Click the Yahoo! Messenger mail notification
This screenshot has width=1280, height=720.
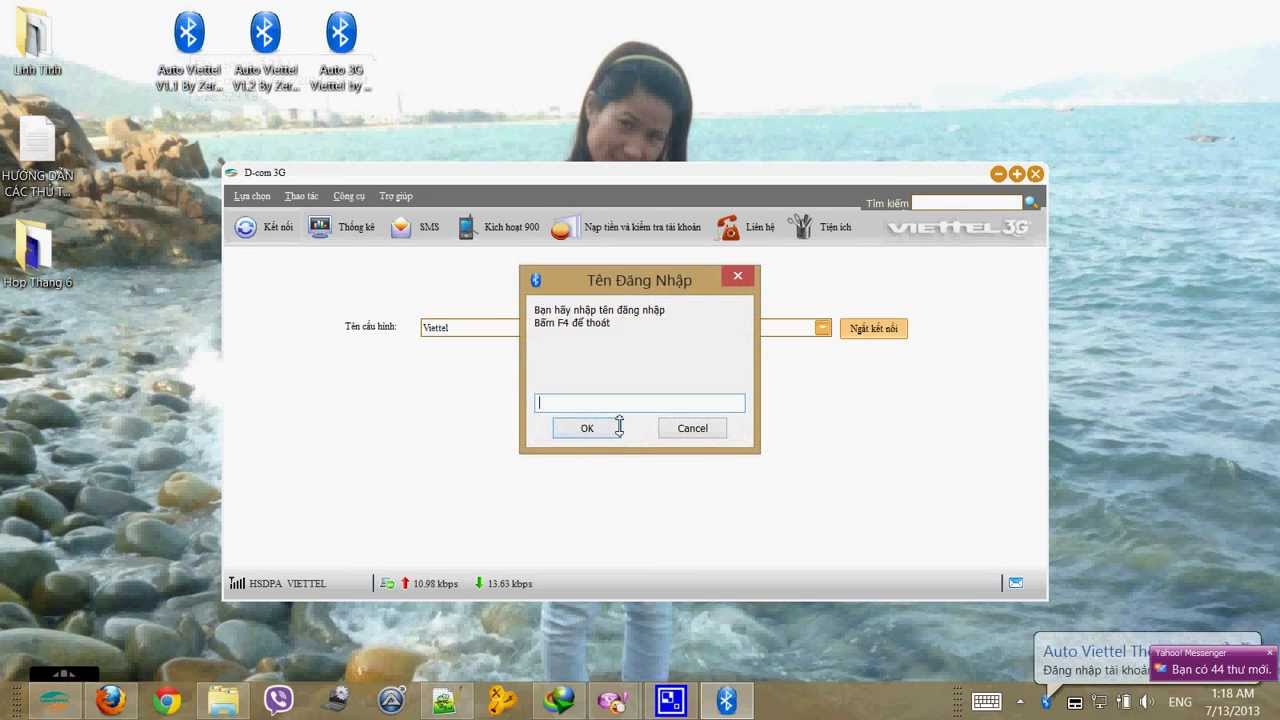[x=1212, y=669]
